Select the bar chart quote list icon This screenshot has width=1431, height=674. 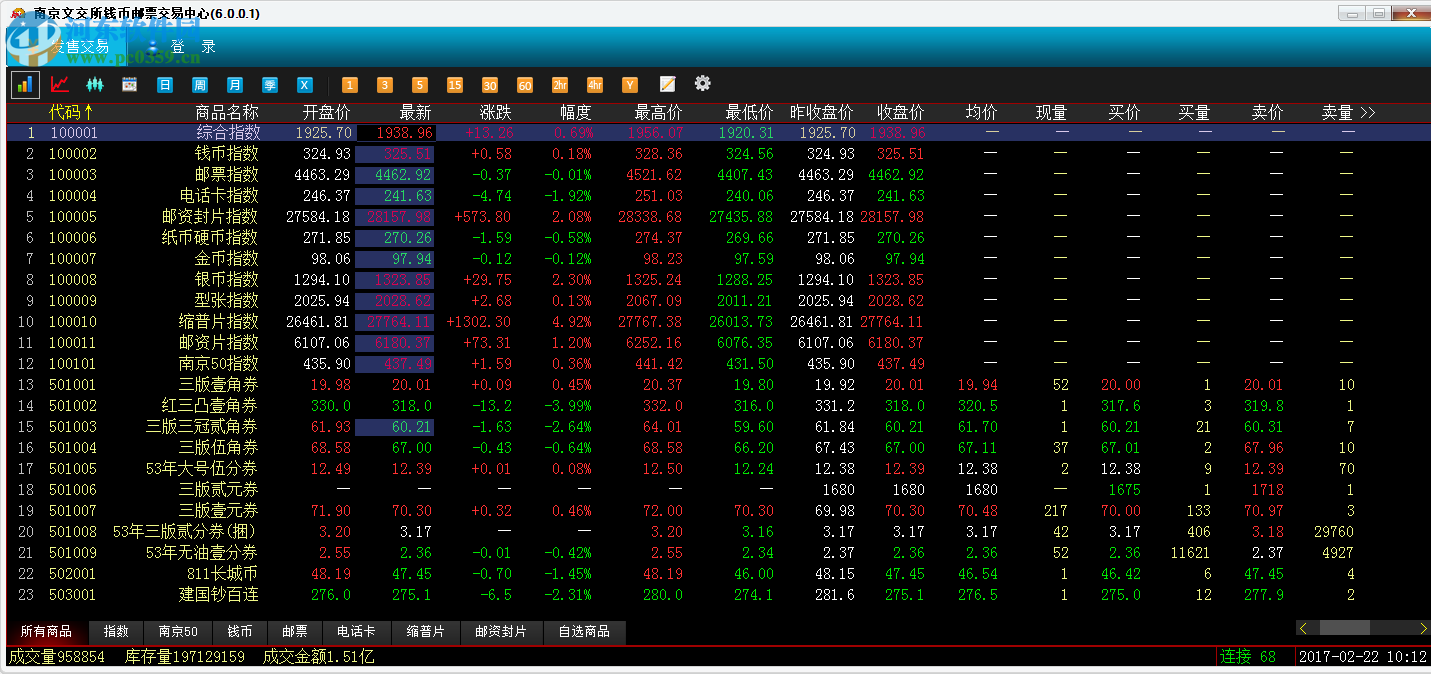[x=25, y=85]
